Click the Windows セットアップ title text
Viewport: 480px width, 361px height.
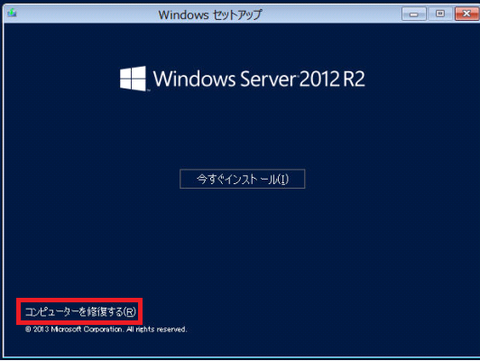(210, 15)
